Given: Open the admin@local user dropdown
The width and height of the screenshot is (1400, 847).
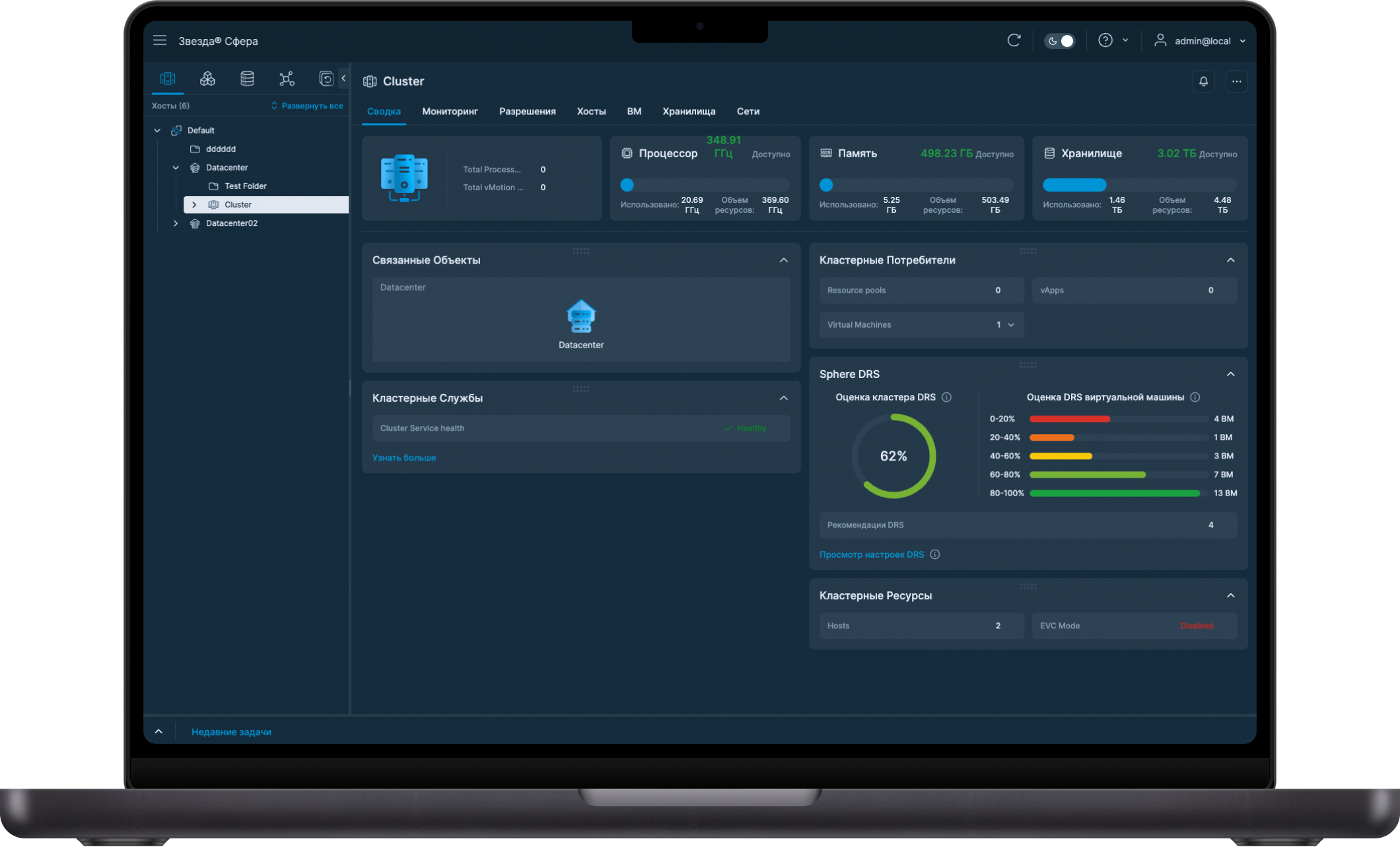Looking at the screenshot, I should [1201, 41].
